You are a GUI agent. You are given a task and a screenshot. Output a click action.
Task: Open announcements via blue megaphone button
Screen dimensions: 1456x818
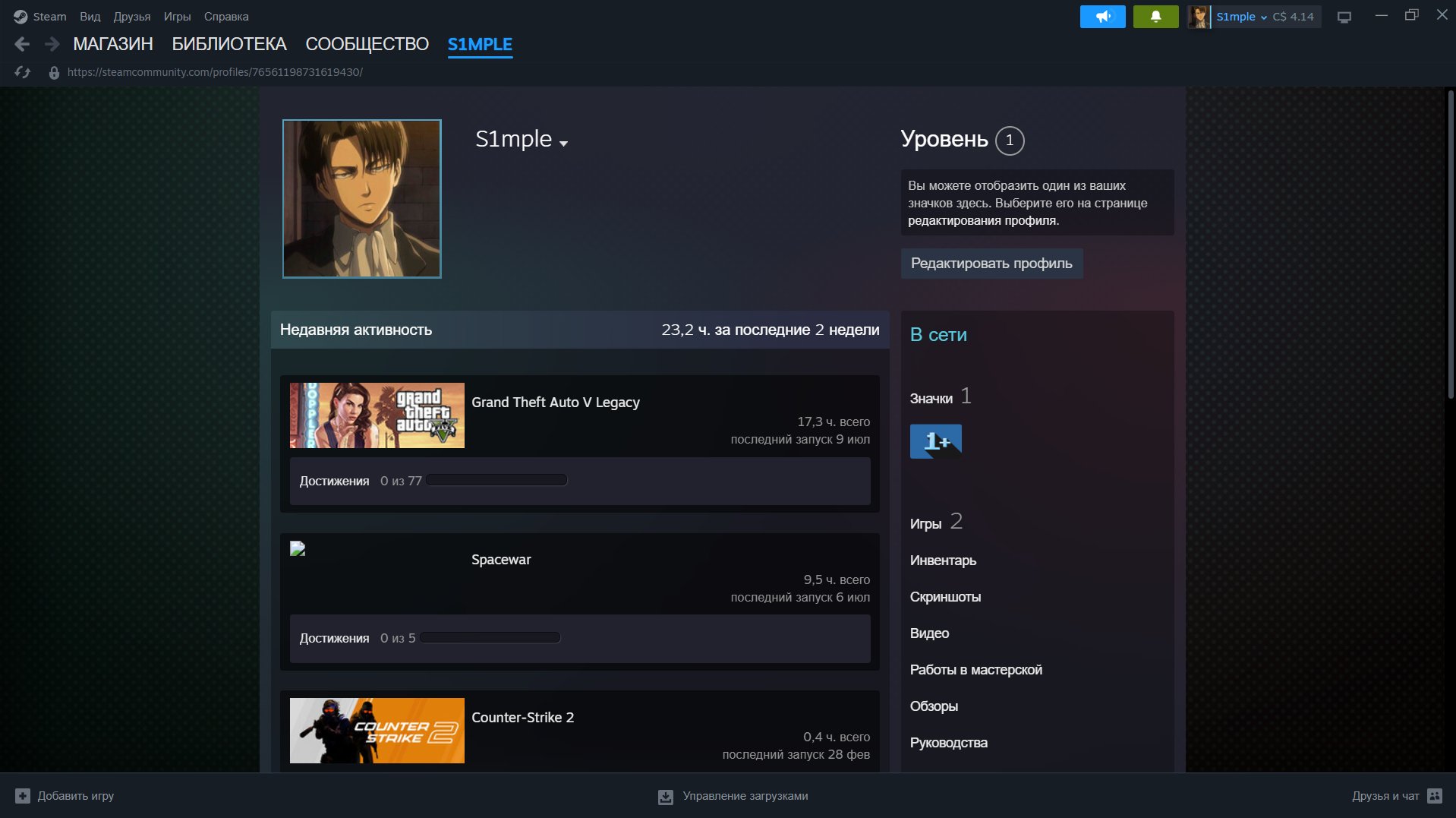click(x=1102, y=17)
